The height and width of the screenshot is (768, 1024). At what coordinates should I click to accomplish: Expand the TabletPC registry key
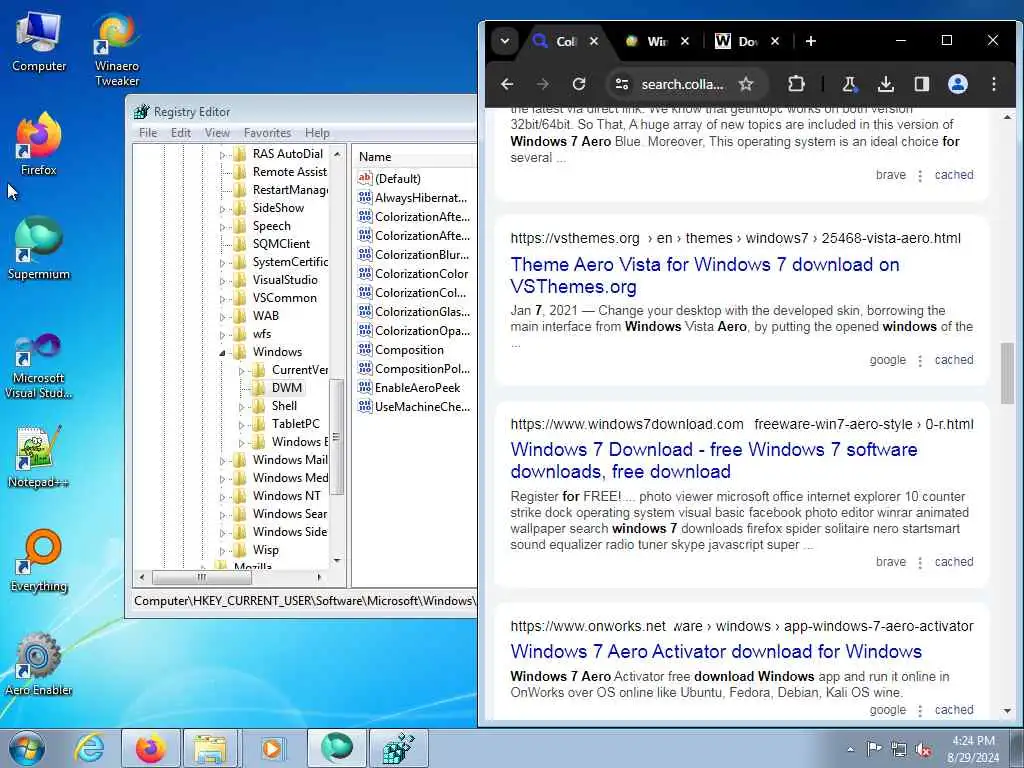[x=241, y=425]
